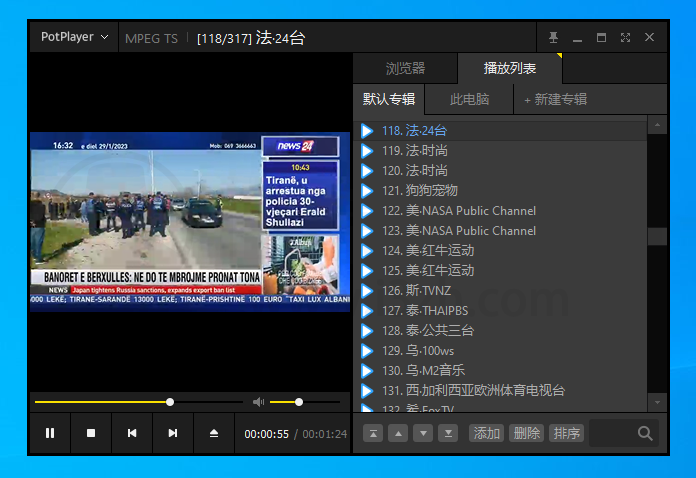Select playlist item 128. 泰·公共三台
The image size is (696, 478).
click(500, 330)
